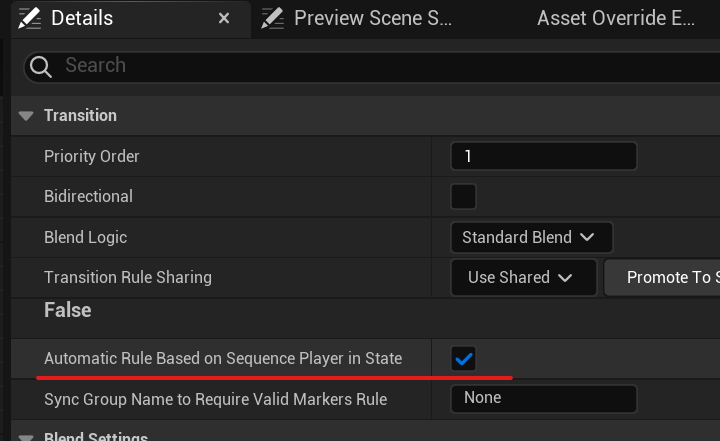Uncheck Automatic Rule Based on Sequence Player
This screenshot has width=720, height=441.
(x=463, y=358)
